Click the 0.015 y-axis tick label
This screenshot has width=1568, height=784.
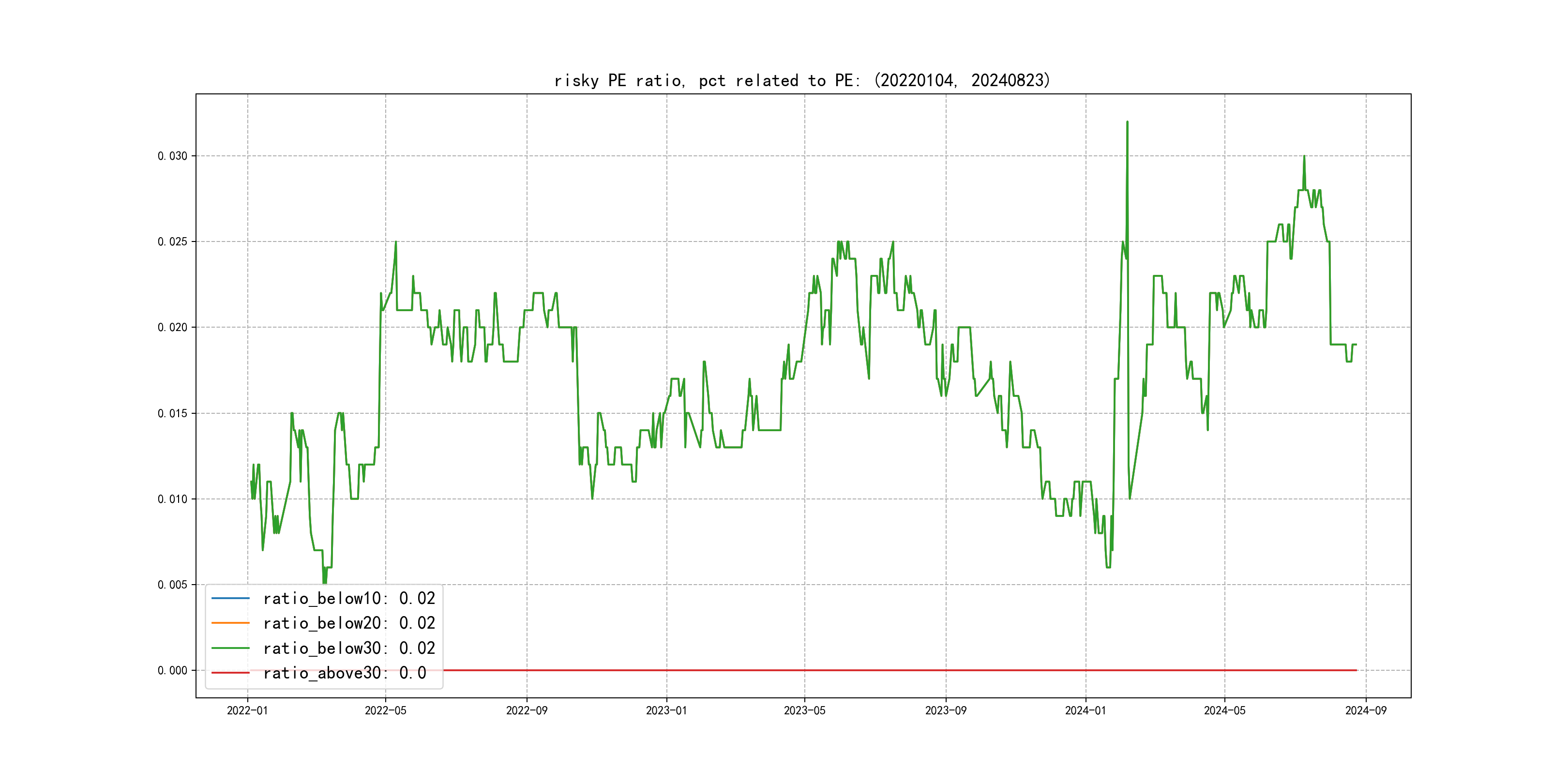[172, 413]
